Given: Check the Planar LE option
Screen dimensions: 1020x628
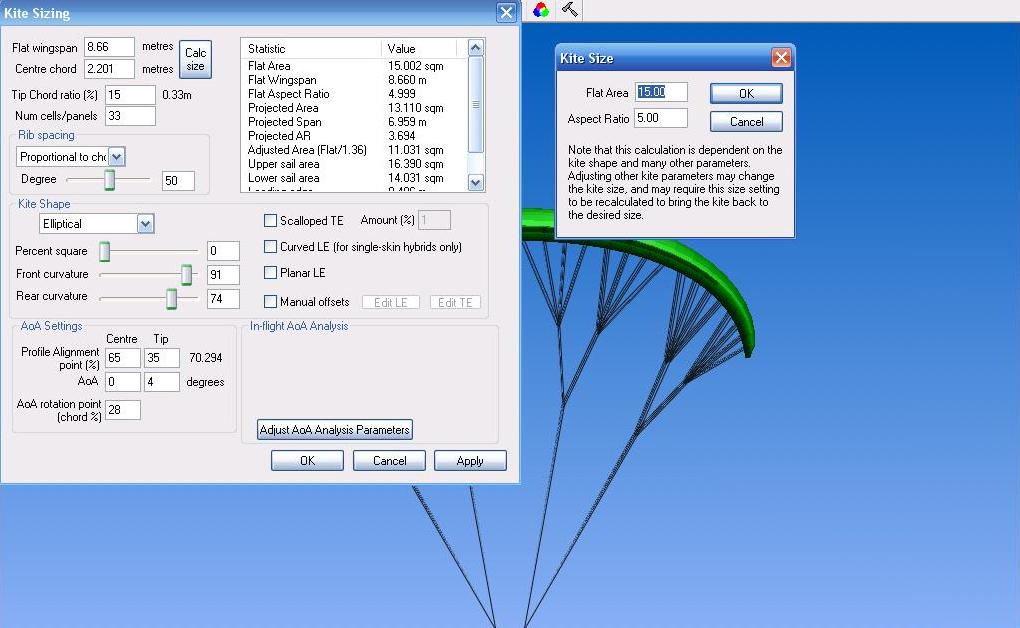Looking at the screenshot, I should coord(271,273).
